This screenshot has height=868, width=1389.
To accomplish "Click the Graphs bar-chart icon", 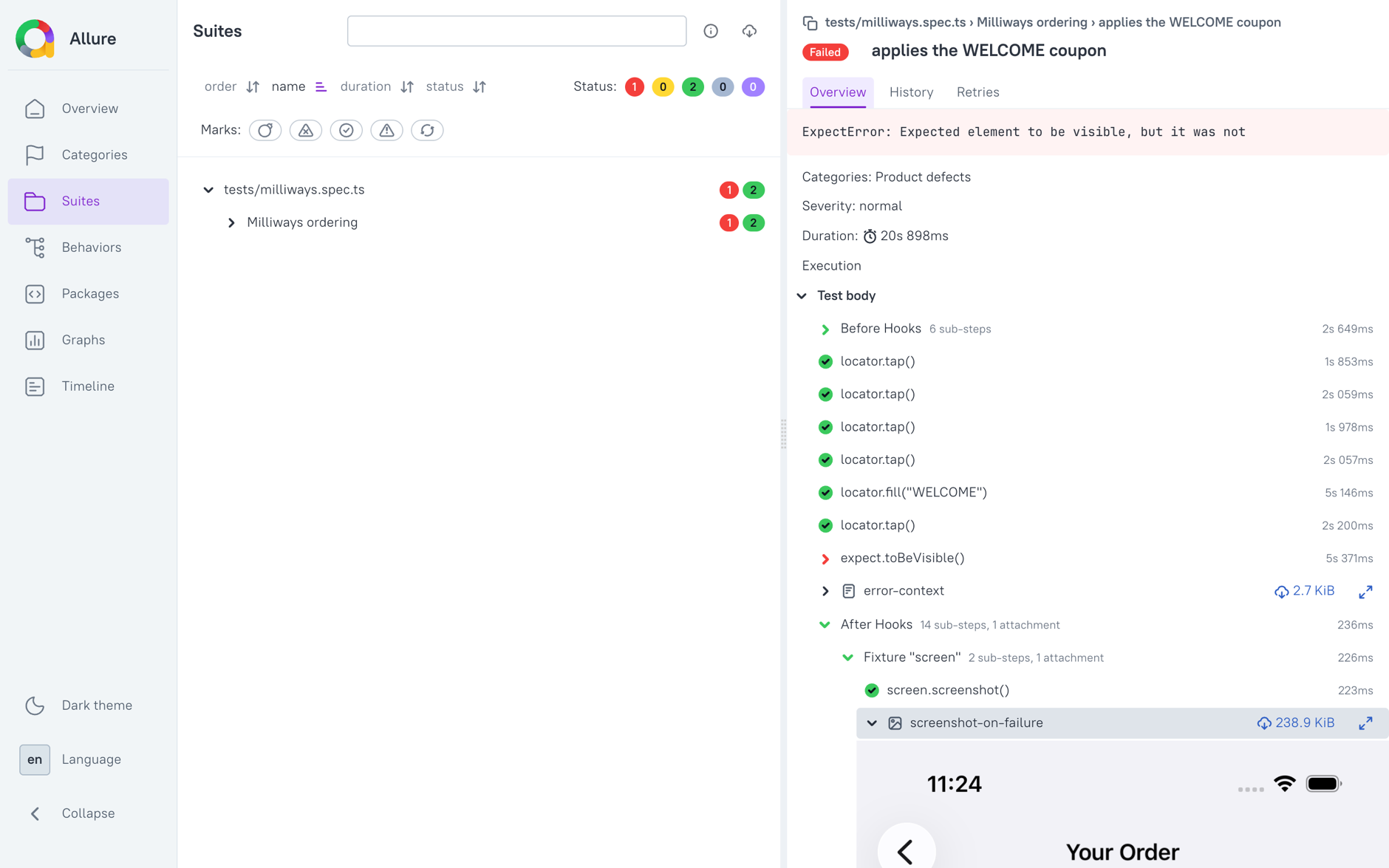I will coord(35,340).
